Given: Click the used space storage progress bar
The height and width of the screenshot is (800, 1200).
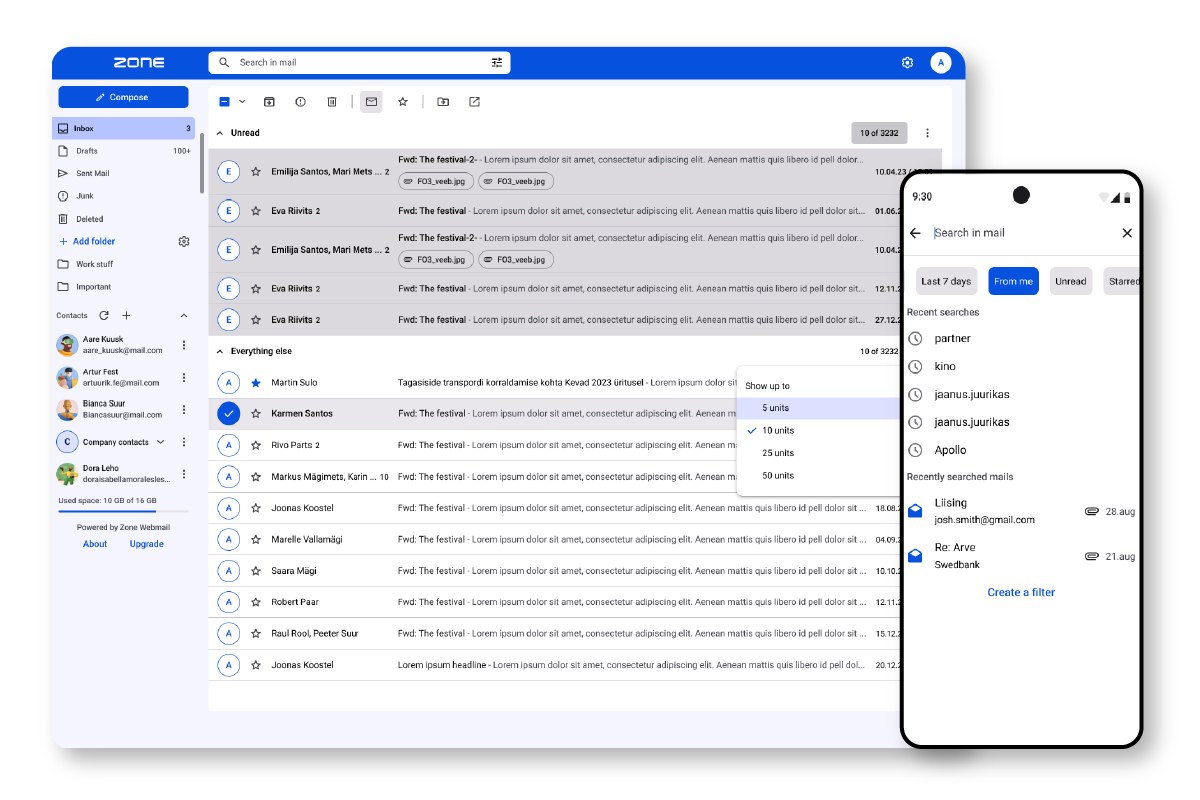Looking at the screenshot, I should pyautogui.click(x=123, y=511).
